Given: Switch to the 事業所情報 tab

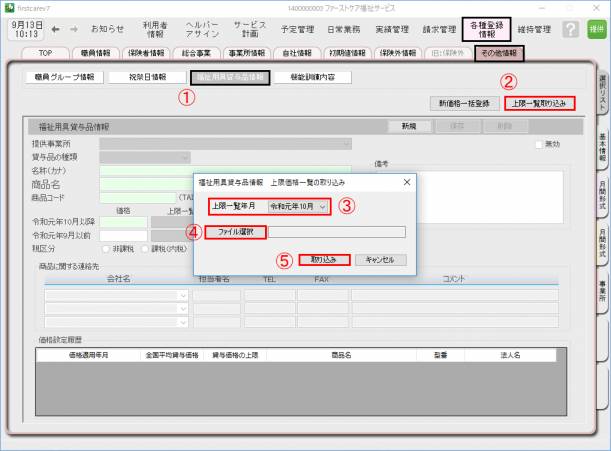Looking at the screenshot, I should click(247, 51).
